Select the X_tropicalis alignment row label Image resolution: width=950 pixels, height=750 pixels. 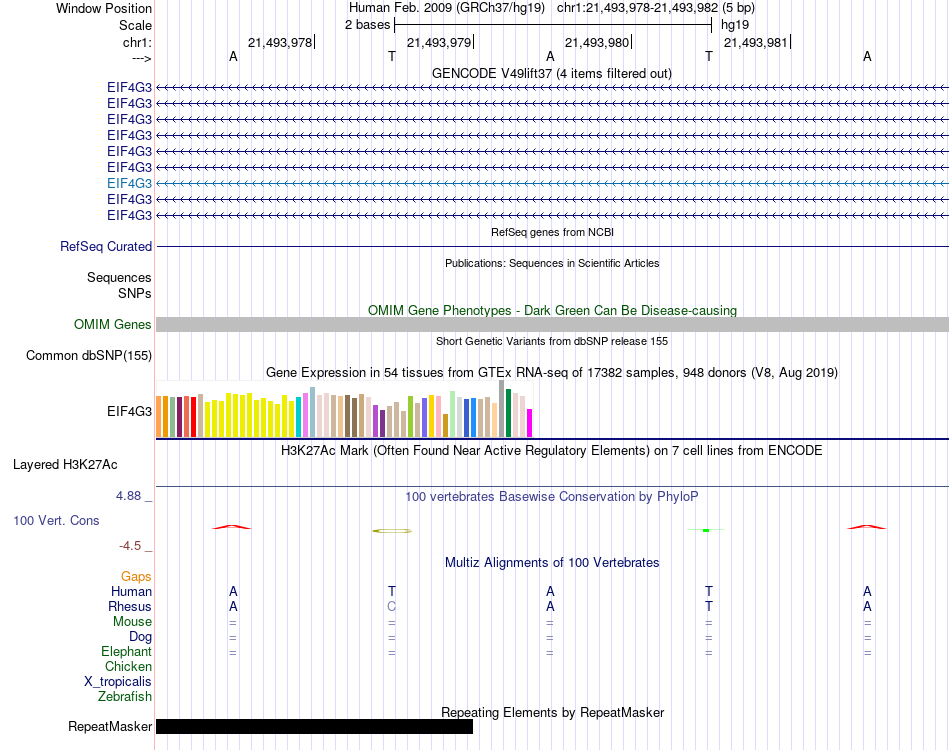pos(118,682)
